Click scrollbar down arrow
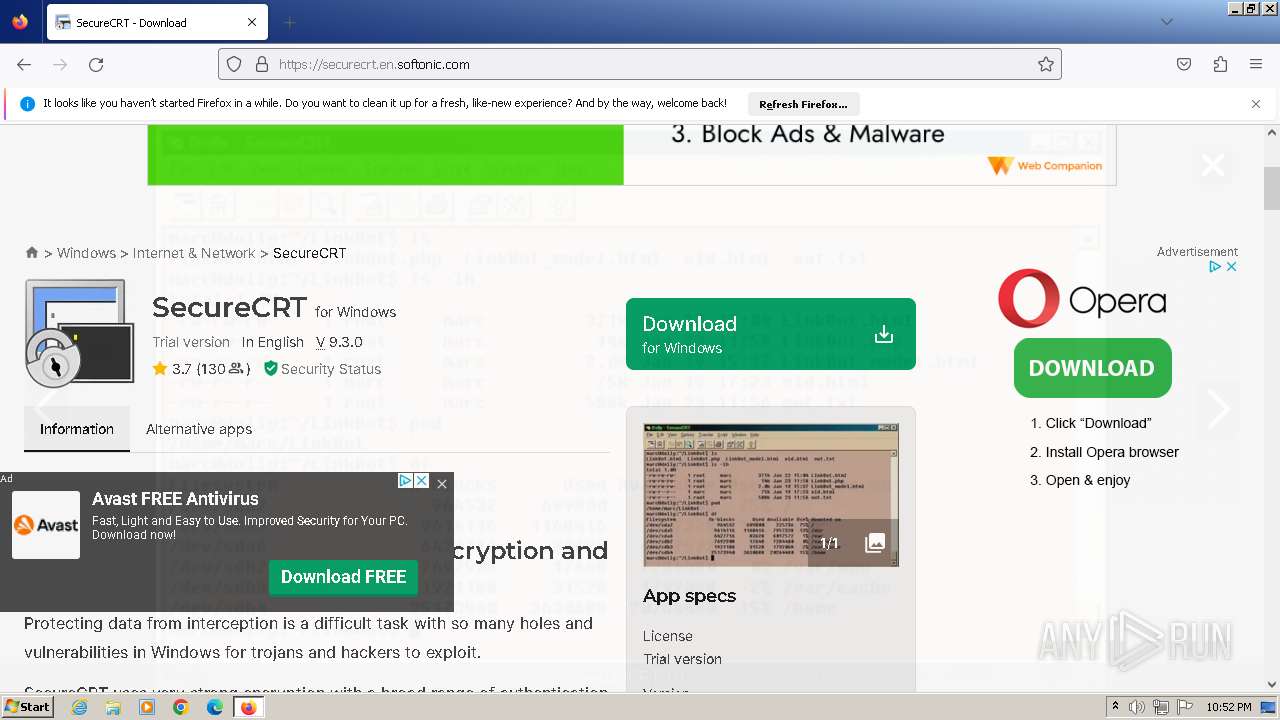The height and width of the screenshot is (720, 1280). pos(1272,685)
